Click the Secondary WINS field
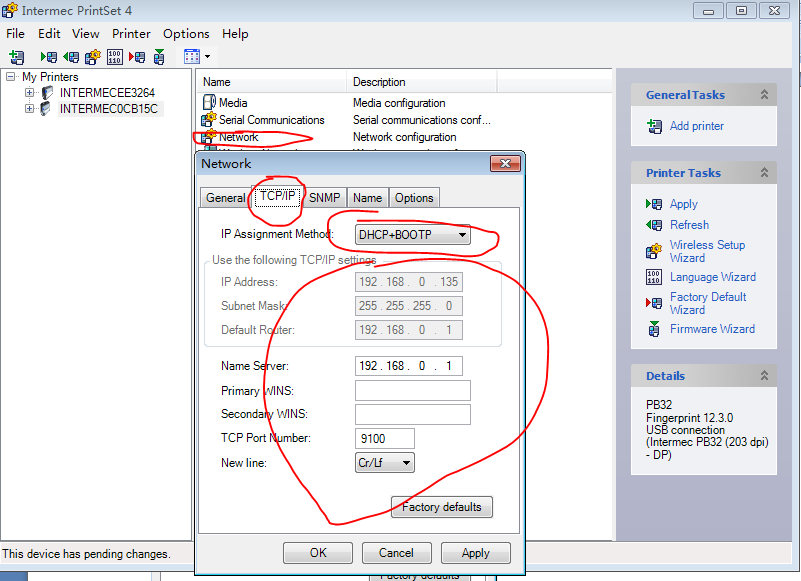 tap(413, 414)
